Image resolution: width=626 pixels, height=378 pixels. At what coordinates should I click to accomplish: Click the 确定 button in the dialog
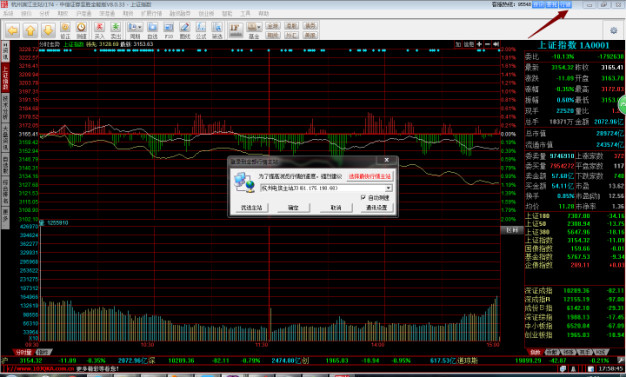(x=293, y=208)
